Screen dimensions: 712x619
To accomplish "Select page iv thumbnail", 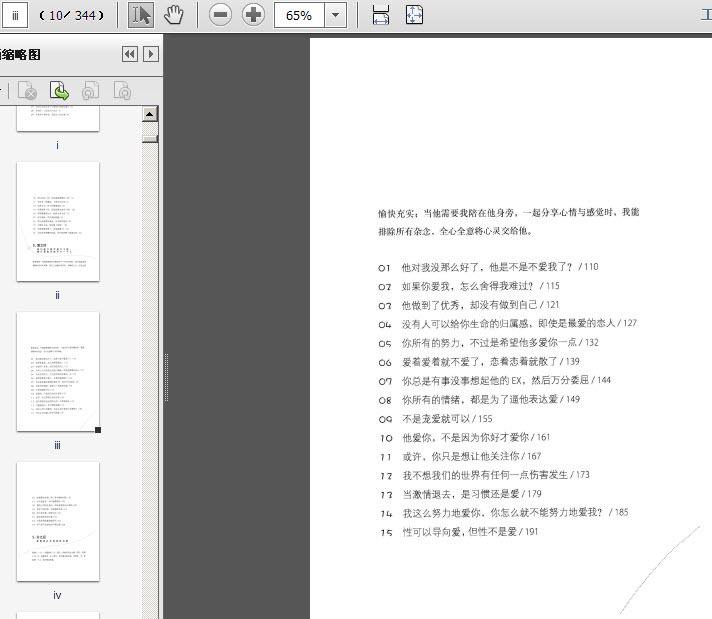I will point(58,521).
